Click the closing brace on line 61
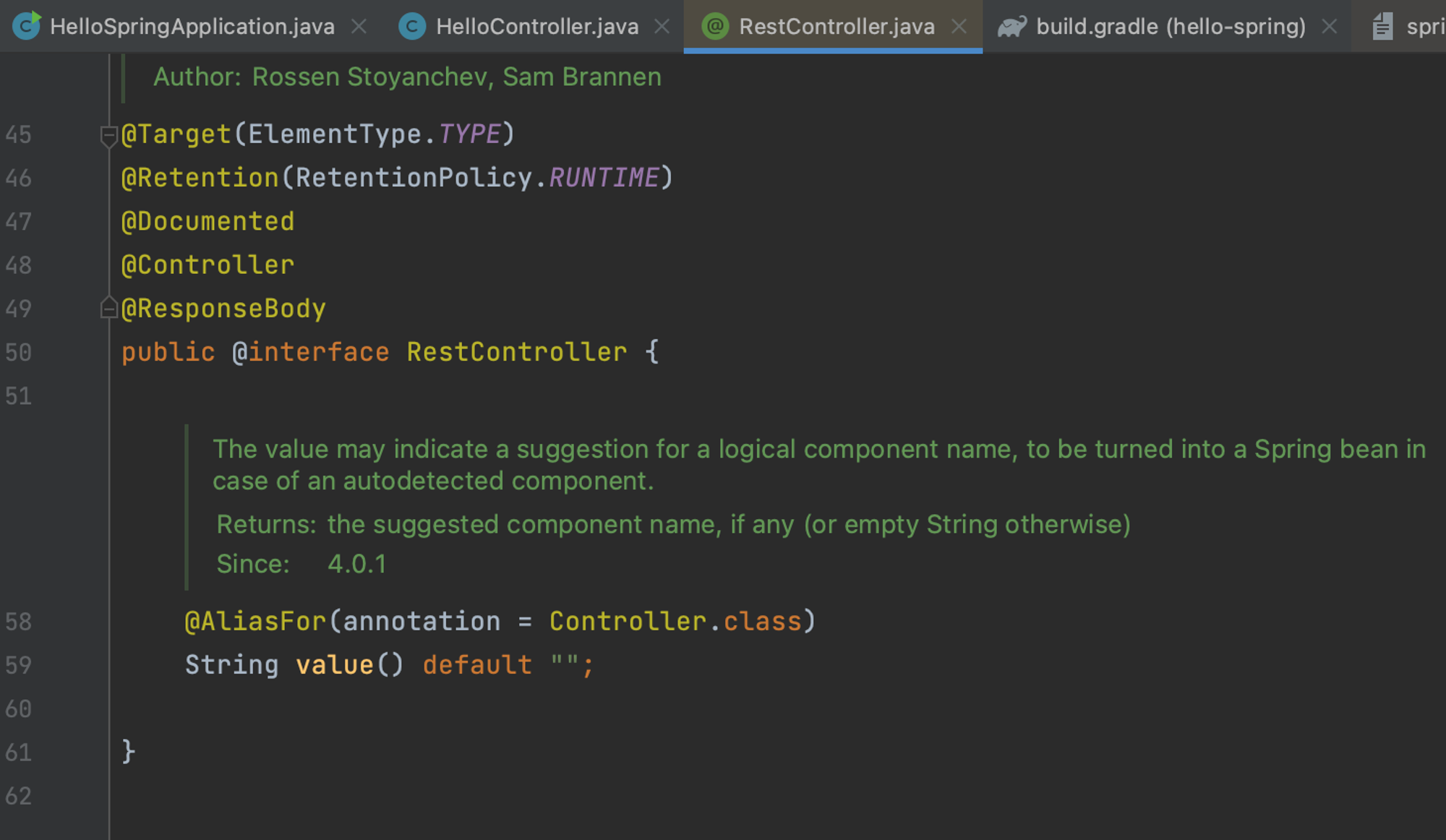 click(129, 752)
